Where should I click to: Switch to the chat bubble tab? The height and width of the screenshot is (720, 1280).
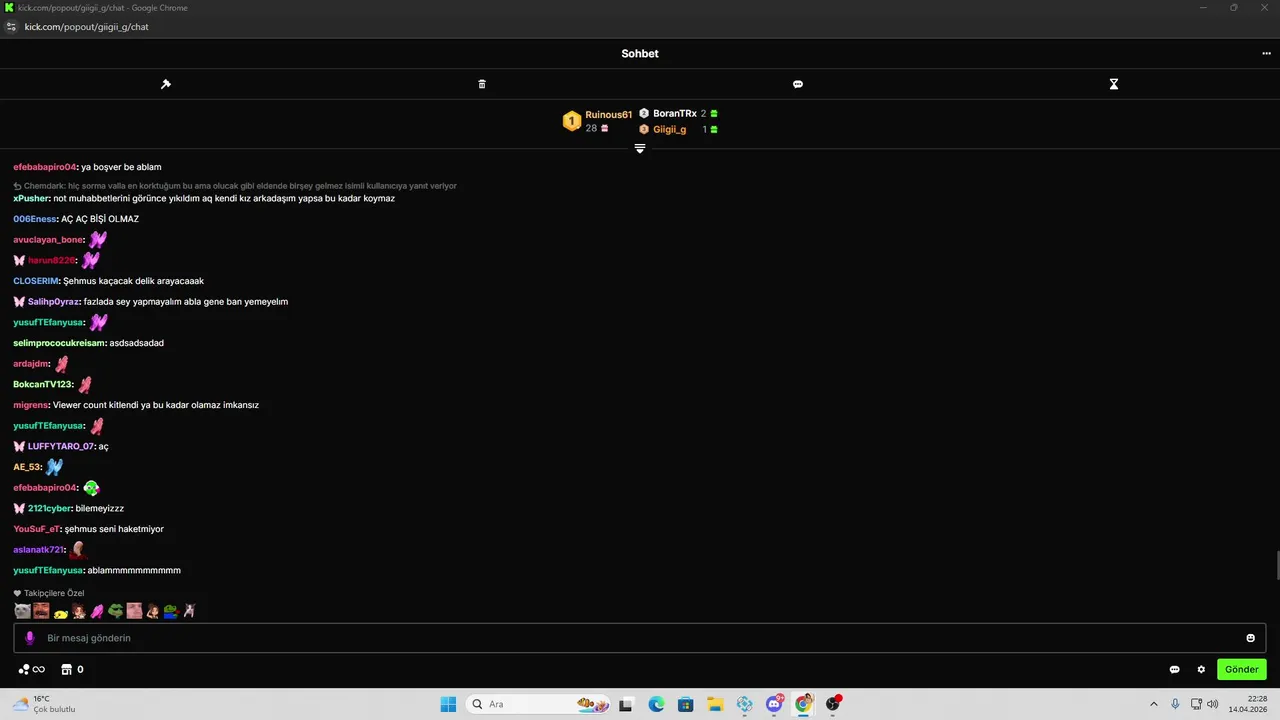798,84
